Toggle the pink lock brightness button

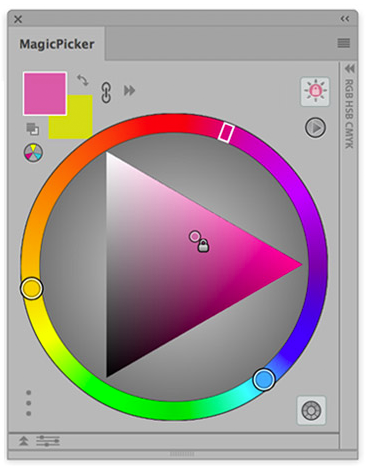click(315, 91)
